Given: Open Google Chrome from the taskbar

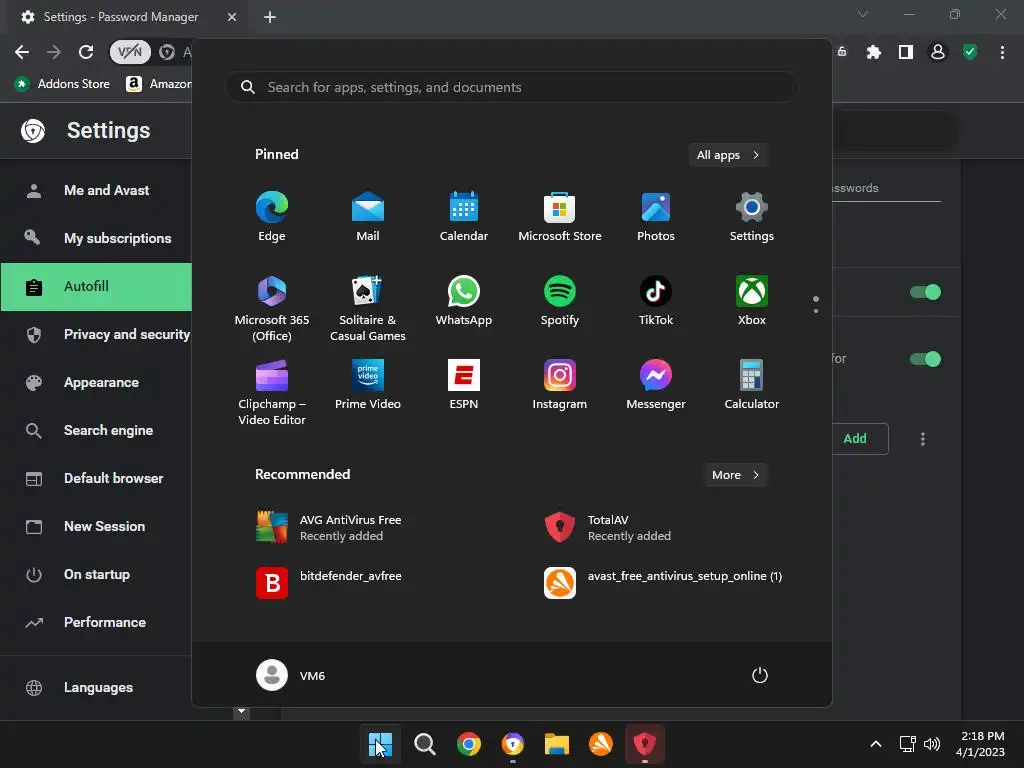Looking at the screenshot, I should 468,744.
